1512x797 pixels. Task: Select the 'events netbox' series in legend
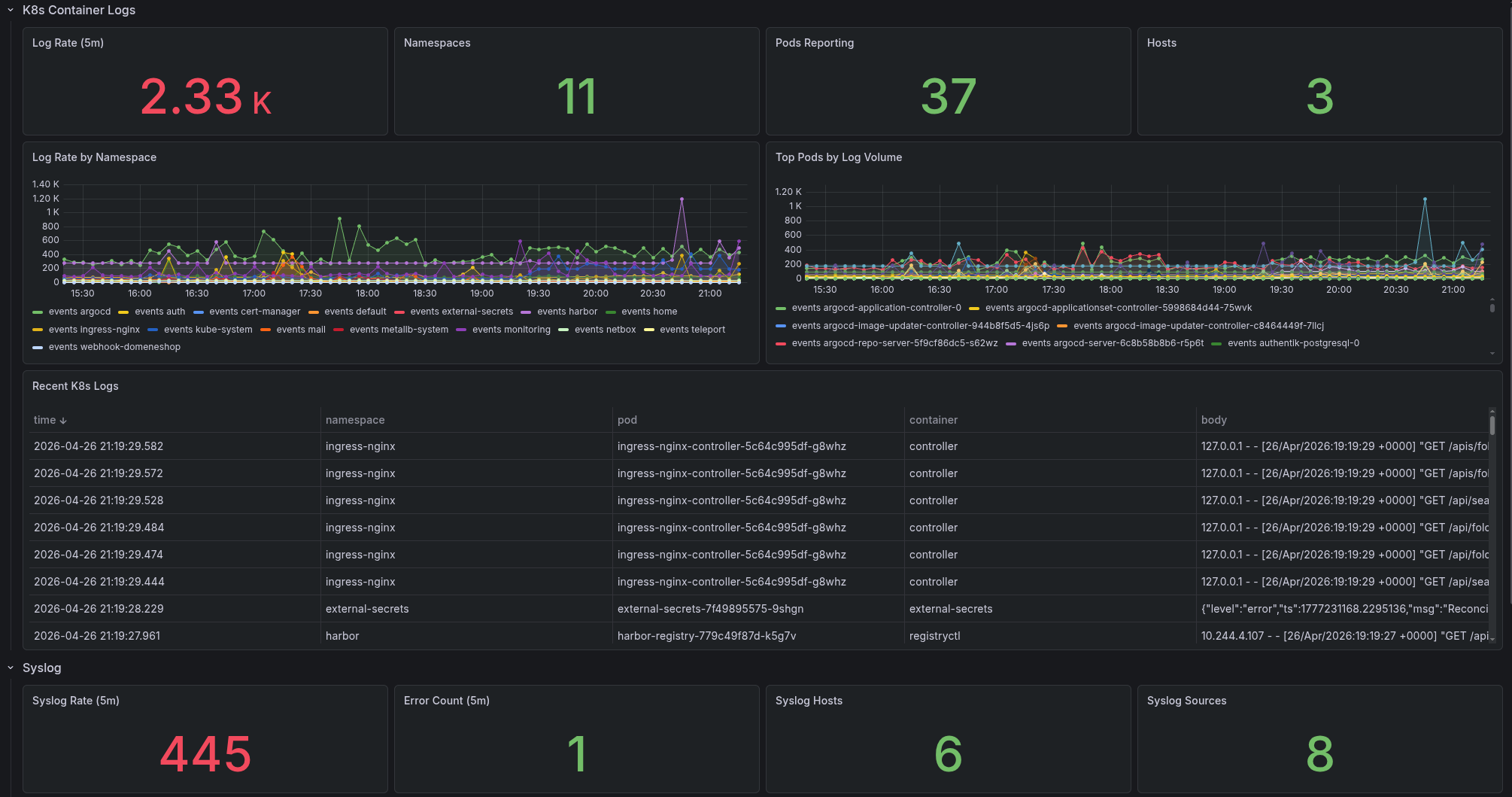pos(605,329)
